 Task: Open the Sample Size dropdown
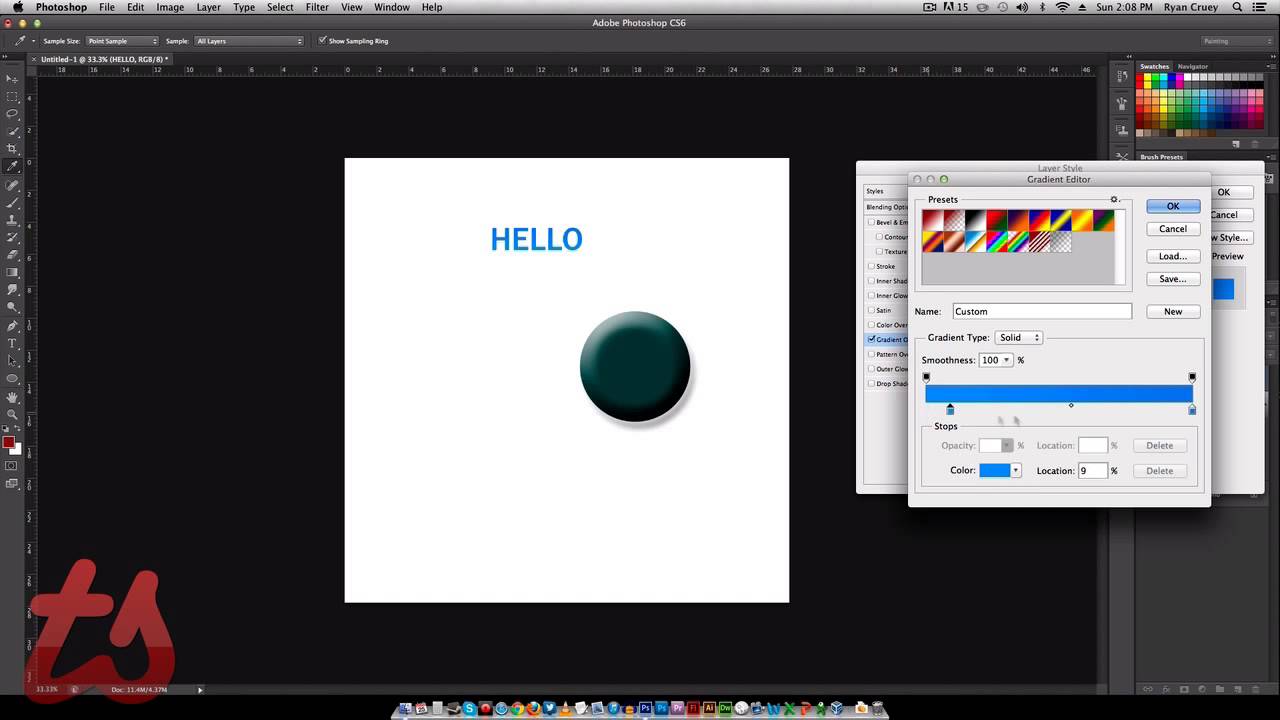(122, 41)
